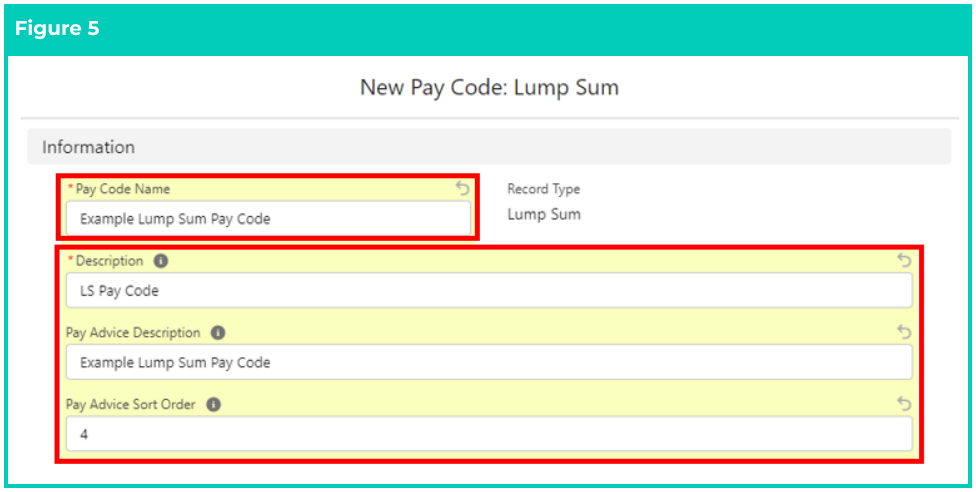Click the New Pay Code: Lump Sum title
Screen dimensions: 976x492
[489, 88]
